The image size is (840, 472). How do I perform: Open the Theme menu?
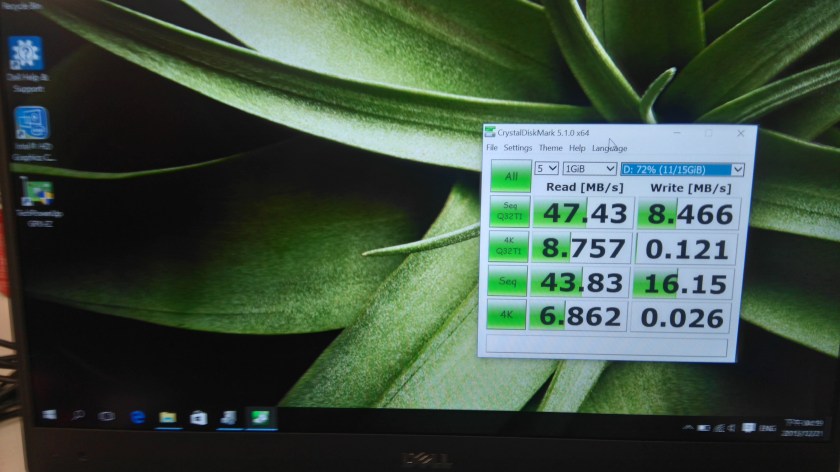tap(551, 148)
